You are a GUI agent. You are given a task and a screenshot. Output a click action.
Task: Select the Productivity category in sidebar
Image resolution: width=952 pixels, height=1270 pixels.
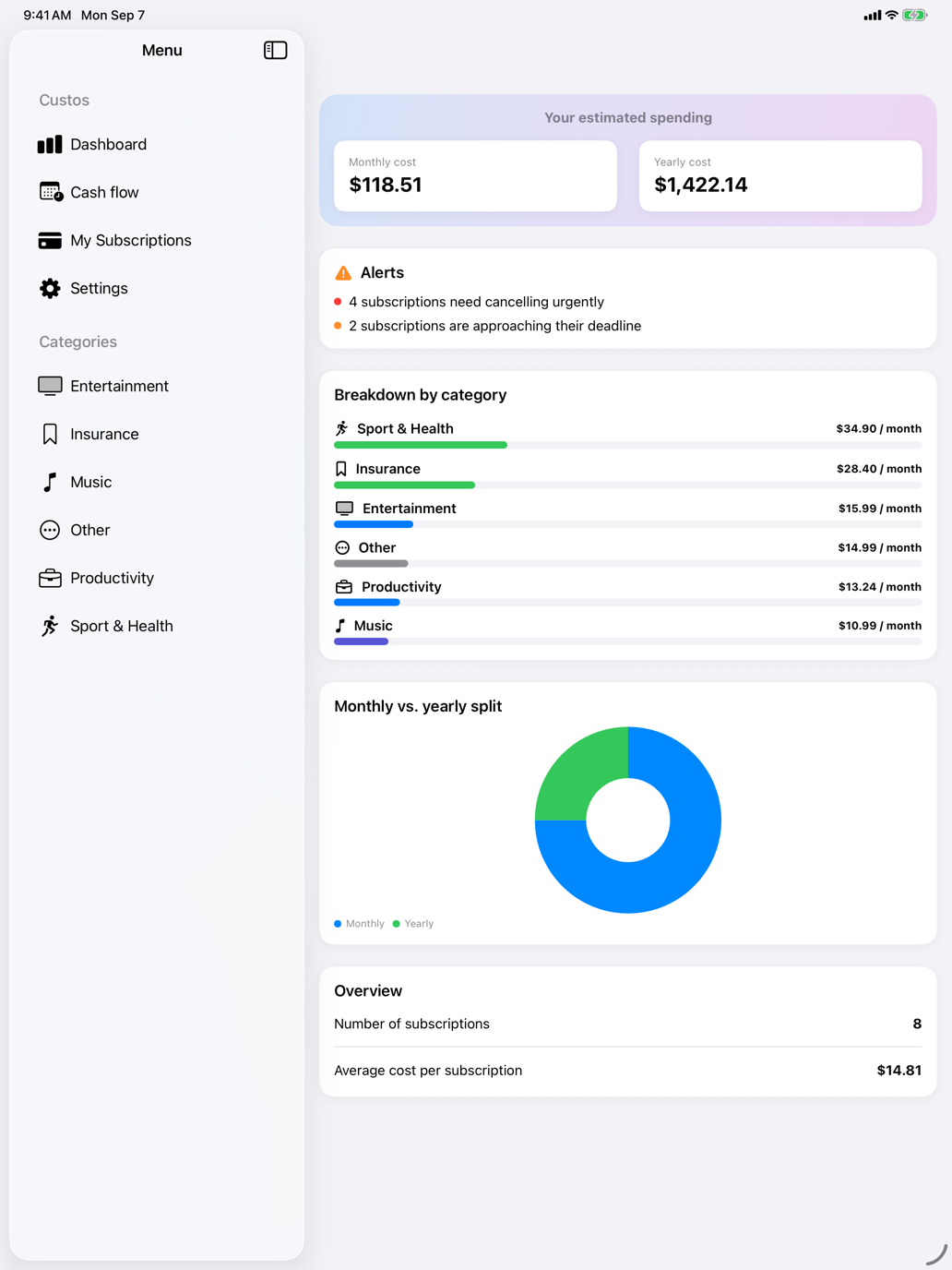click(x=157, y=578)
